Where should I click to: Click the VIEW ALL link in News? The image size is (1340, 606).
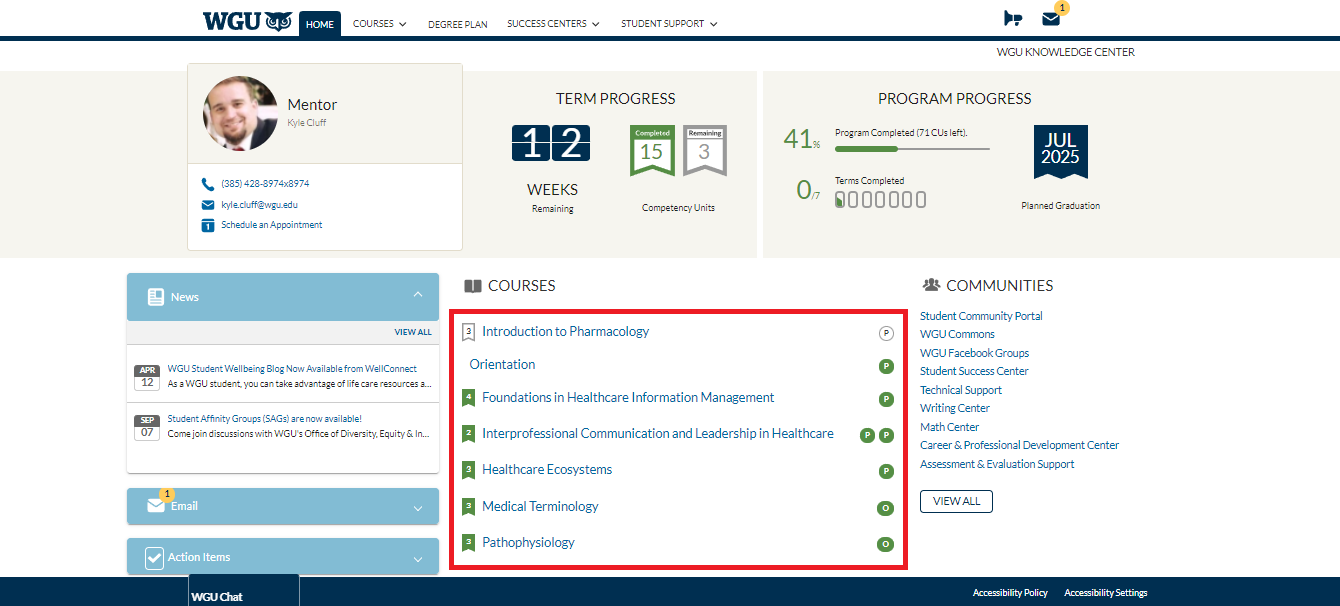click(x=413, y=332)
